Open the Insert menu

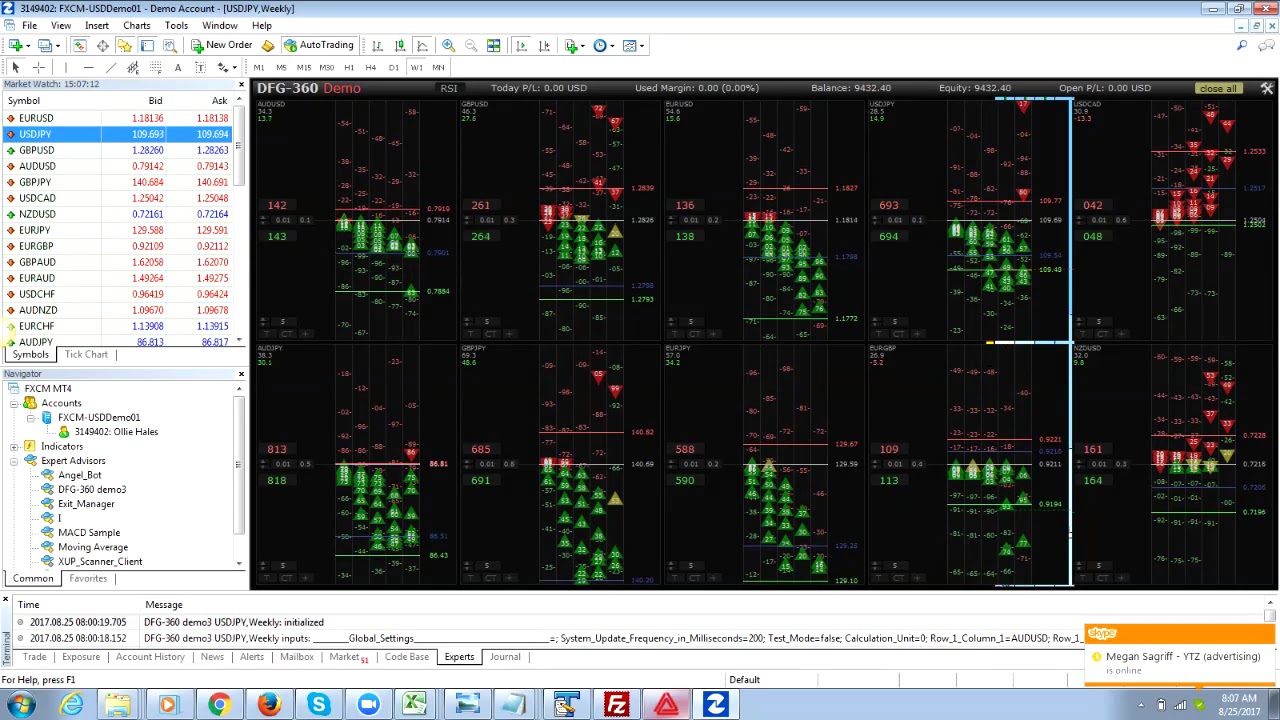[97, 25]
